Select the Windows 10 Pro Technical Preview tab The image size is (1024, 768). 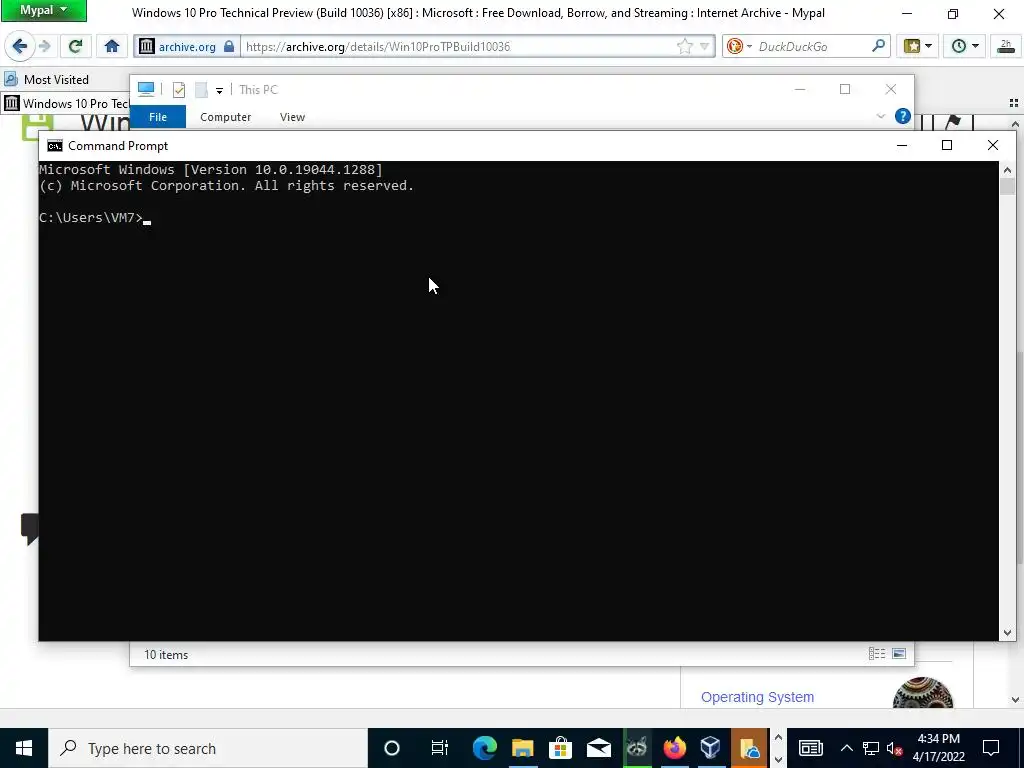click(x=65, y=103)
